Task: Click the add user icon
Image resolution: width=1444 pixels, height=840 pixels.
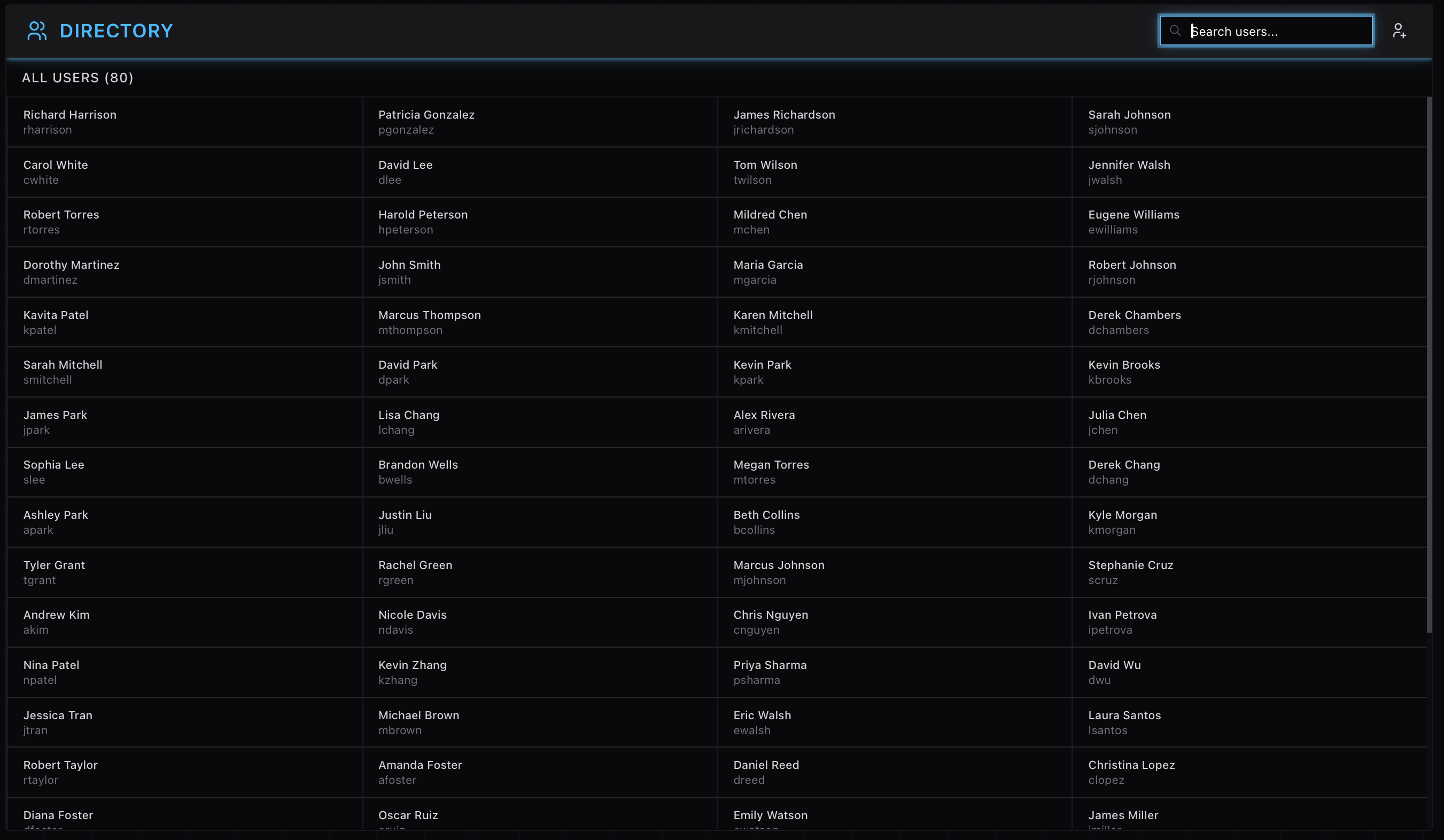Action: (1399, 31)
